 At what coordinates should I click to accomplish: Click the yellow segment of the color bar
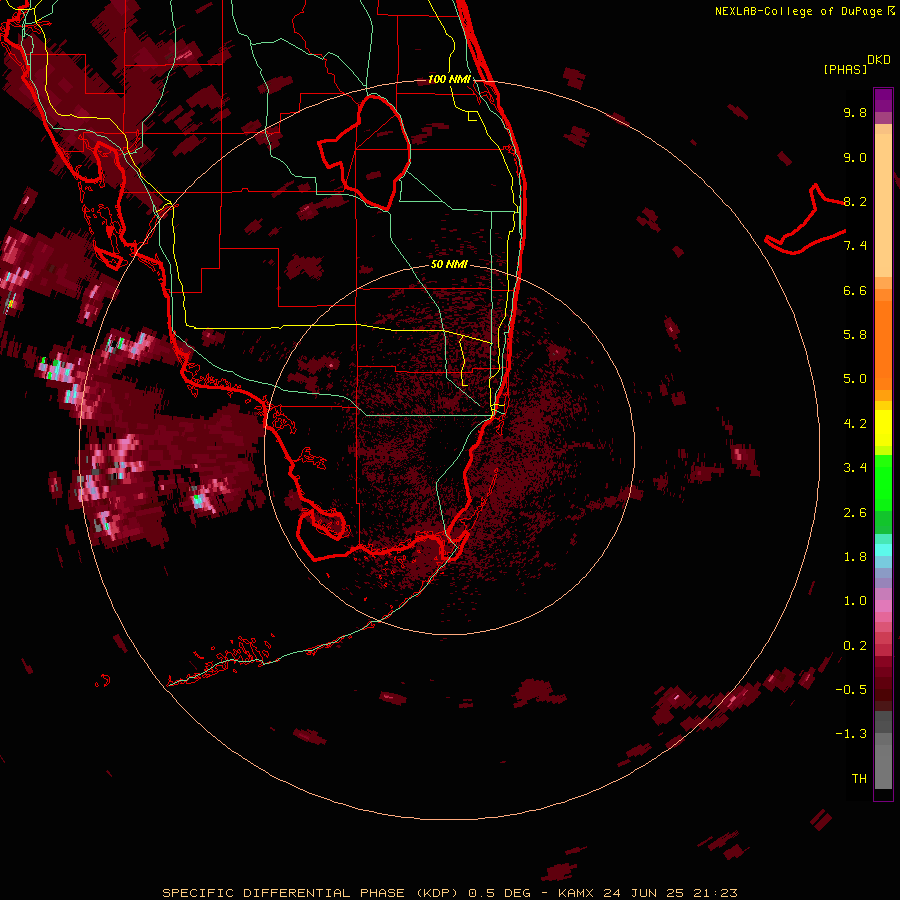tap(883, 428)
